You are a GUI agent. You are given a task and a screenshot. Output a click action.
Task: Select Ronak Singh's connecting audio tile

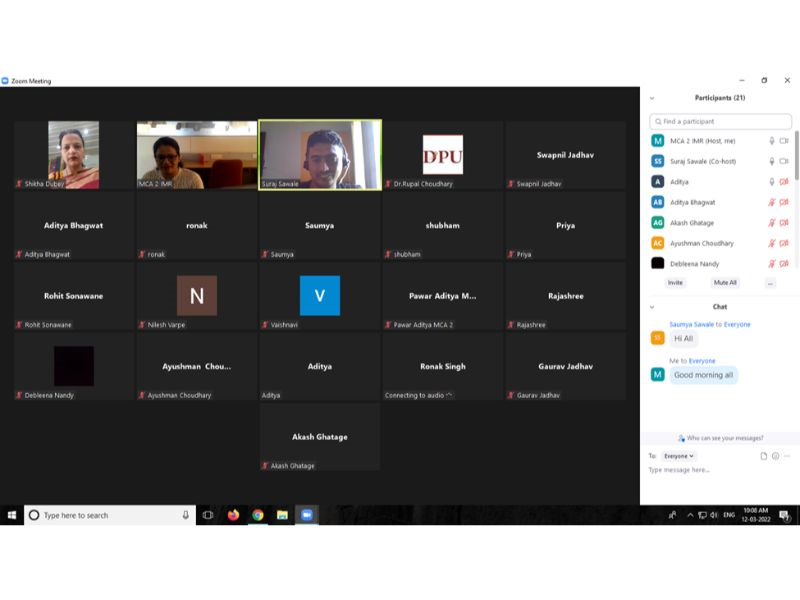pyautogui.click(x=443, y=366)
